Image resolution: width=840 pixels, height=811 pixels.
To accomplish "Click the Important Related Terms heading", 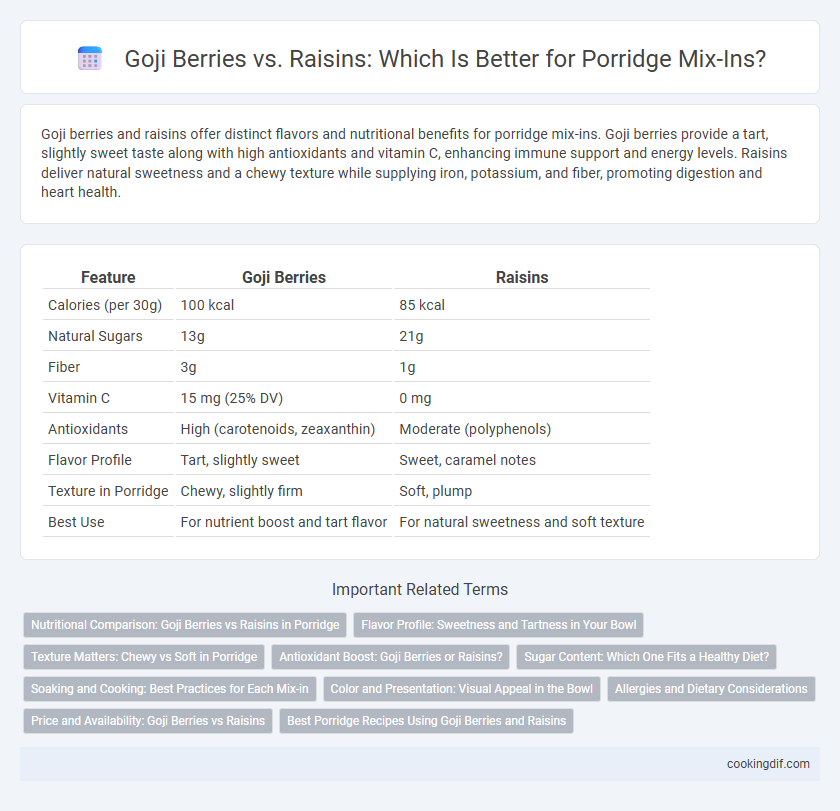I will click(x=420, y=589).
